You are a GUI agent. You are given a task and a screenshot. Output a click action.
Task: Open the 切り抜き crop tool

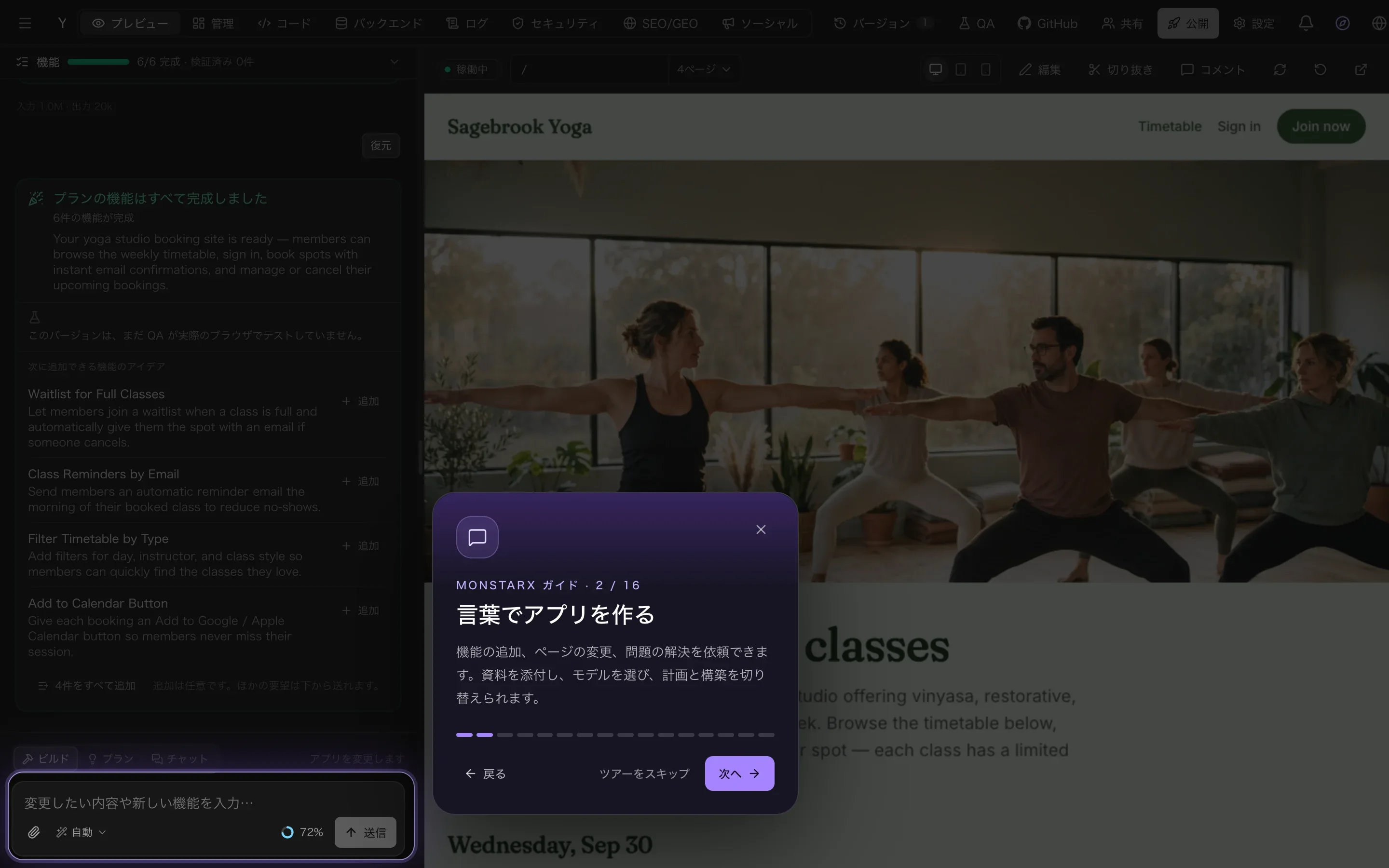coord(1120,69)
